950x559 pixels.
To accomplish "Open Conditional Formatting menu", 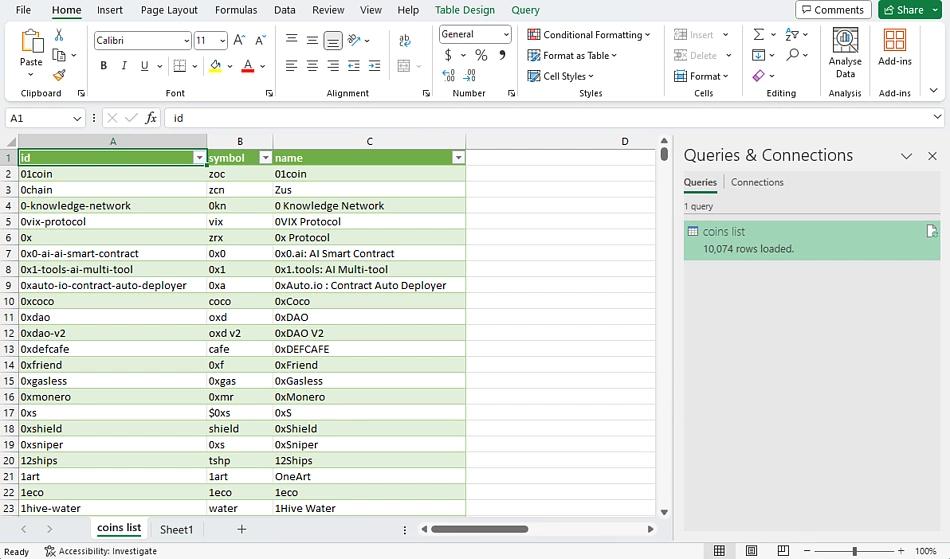I will 589,35.
